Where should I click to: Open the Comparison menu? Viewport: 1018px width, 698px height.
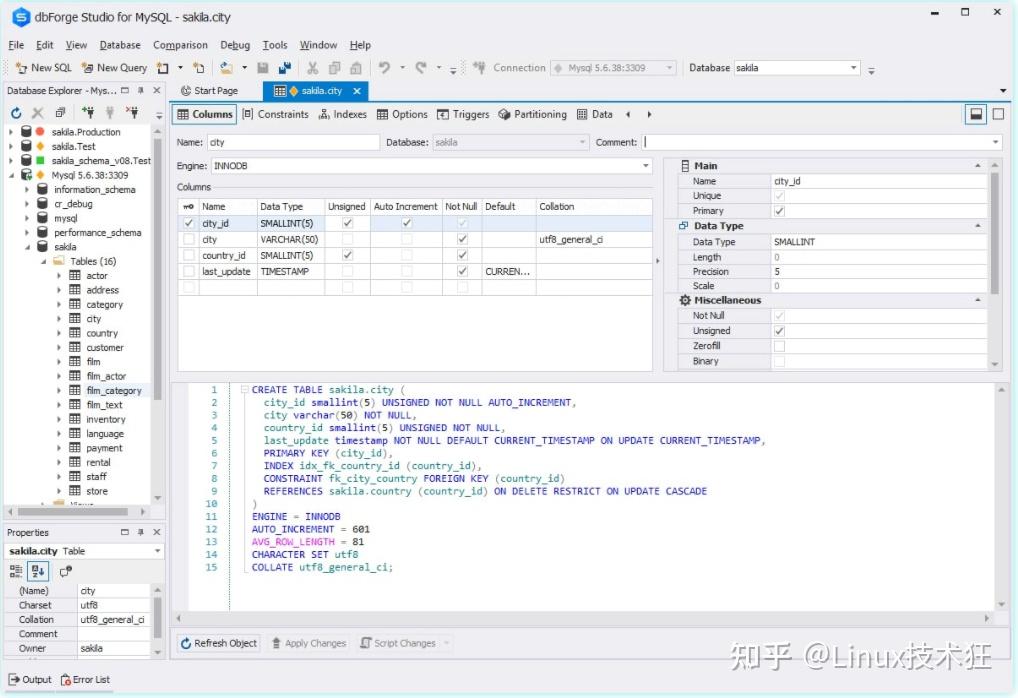(180, 45)
